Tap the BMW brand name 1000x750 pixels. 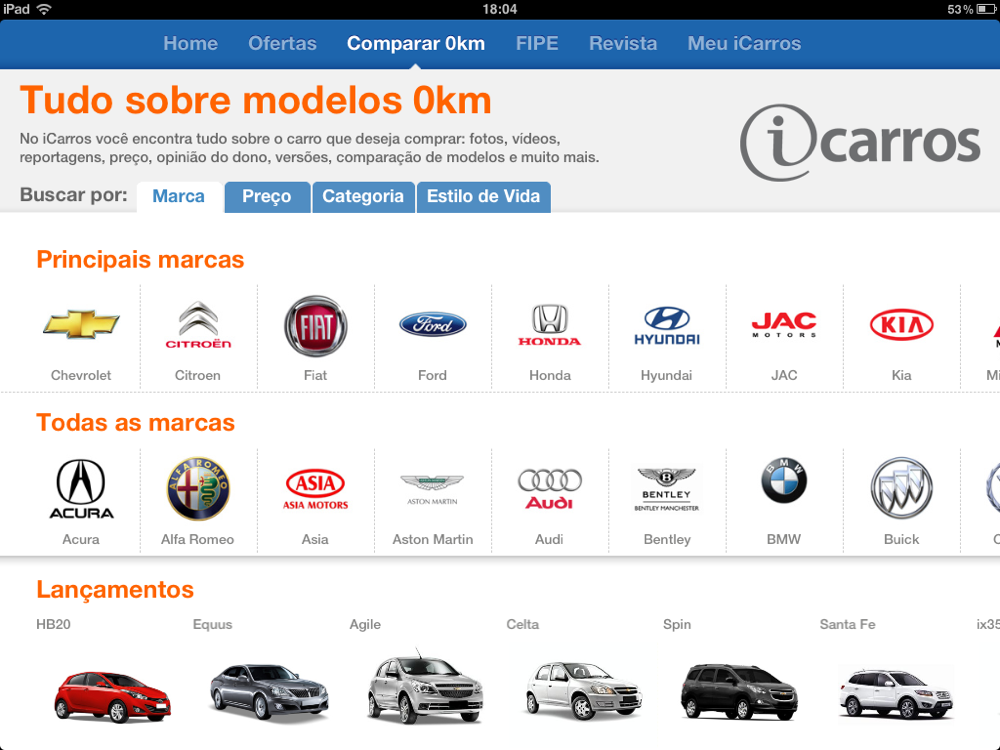[x=784, y=540]
